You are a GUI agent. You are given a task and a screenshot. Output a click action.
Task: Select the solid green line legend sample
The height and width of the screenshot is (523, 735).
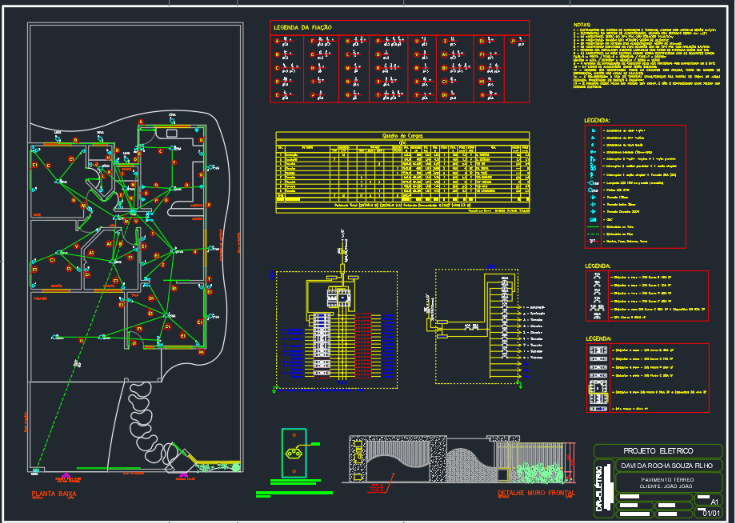click(x=592, y=226)
